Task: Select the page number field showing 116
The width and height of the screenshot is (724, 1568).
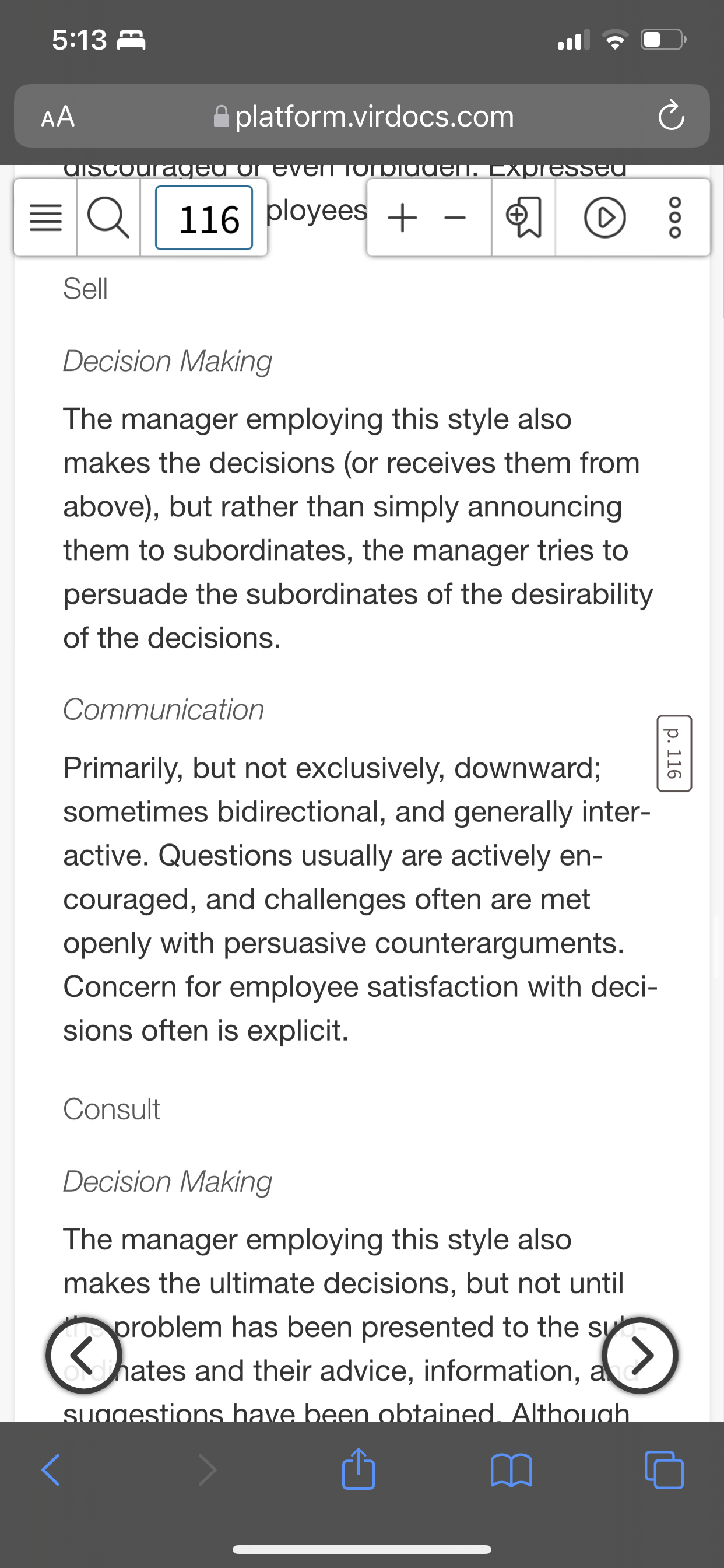Action: pyautogui.click(x=204, y=218)
